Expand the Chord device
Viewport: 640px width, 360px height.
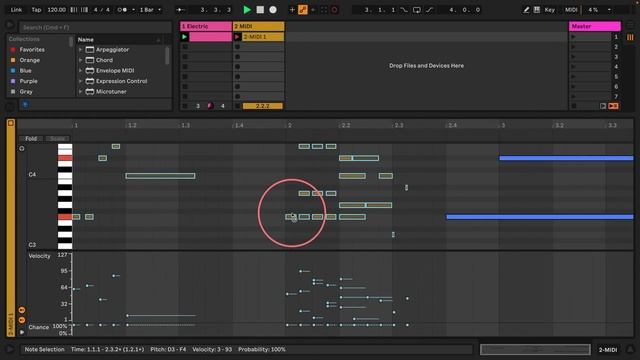[80, 60]
